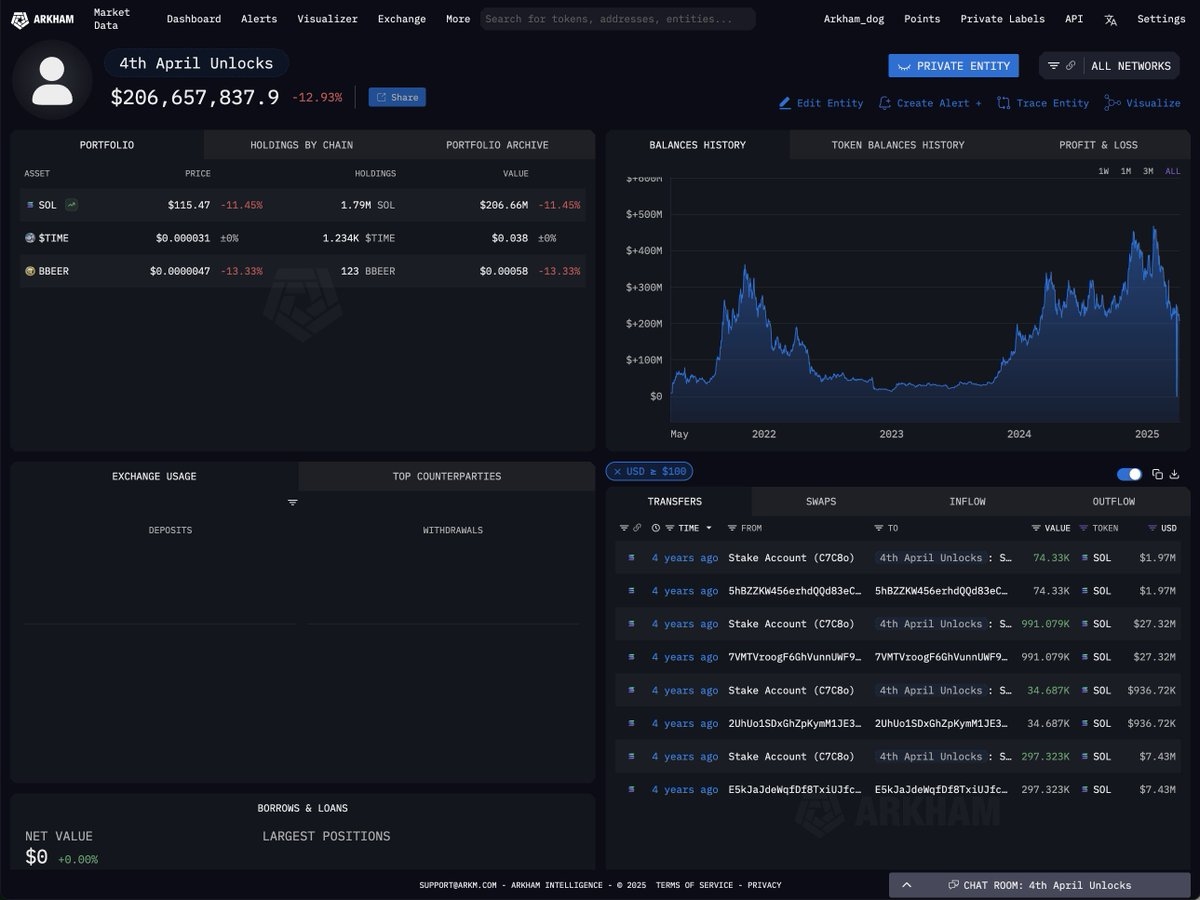Click the clock icon beside TIME column
The height and width of the screenshot is (900, 1200).
coord(656,528)
